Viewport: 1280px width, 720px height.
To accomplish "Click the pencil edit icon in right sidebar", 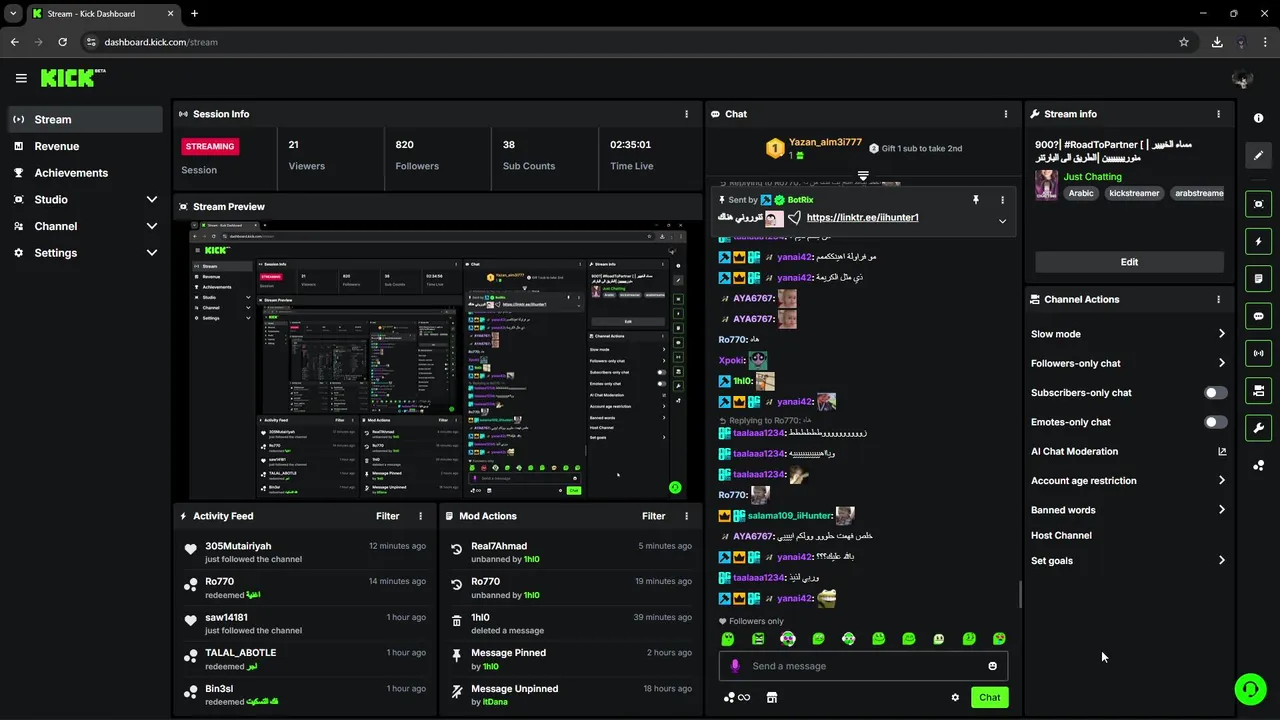I will click(x=1258, y=155).
